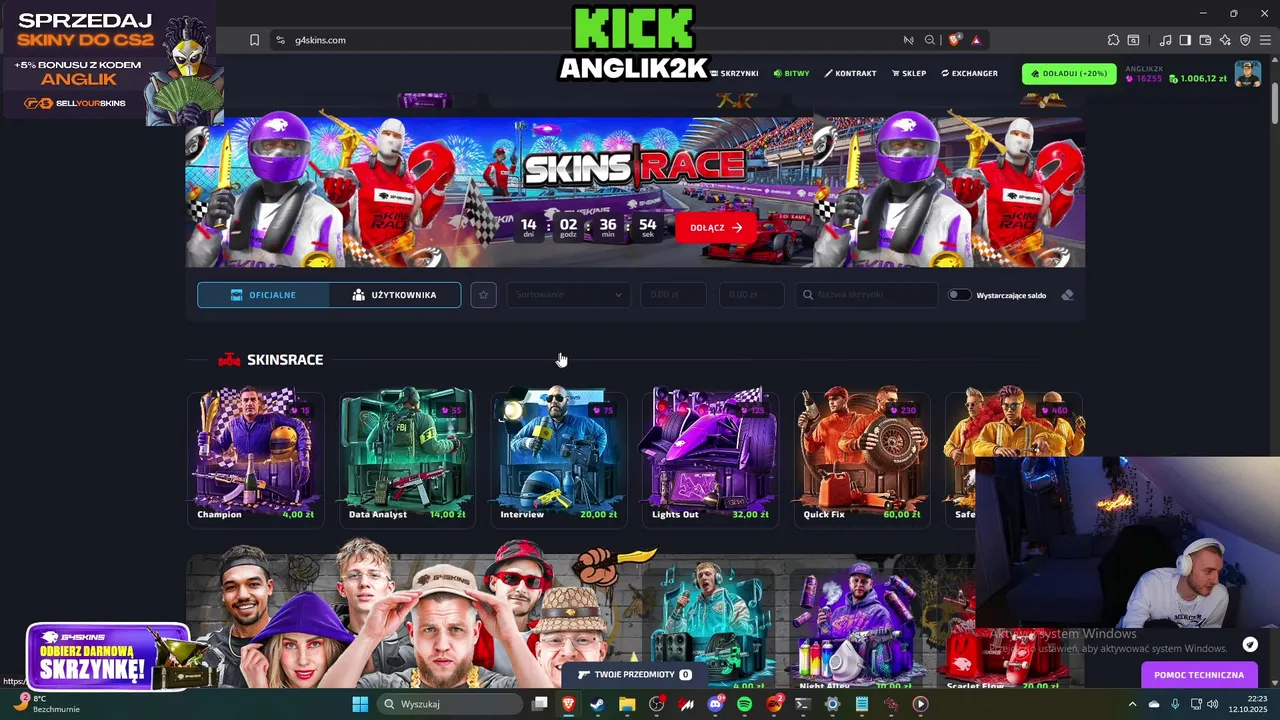
Task: Switch to the UŻYTKOWNIKA tab
Action: click(395, 295)
